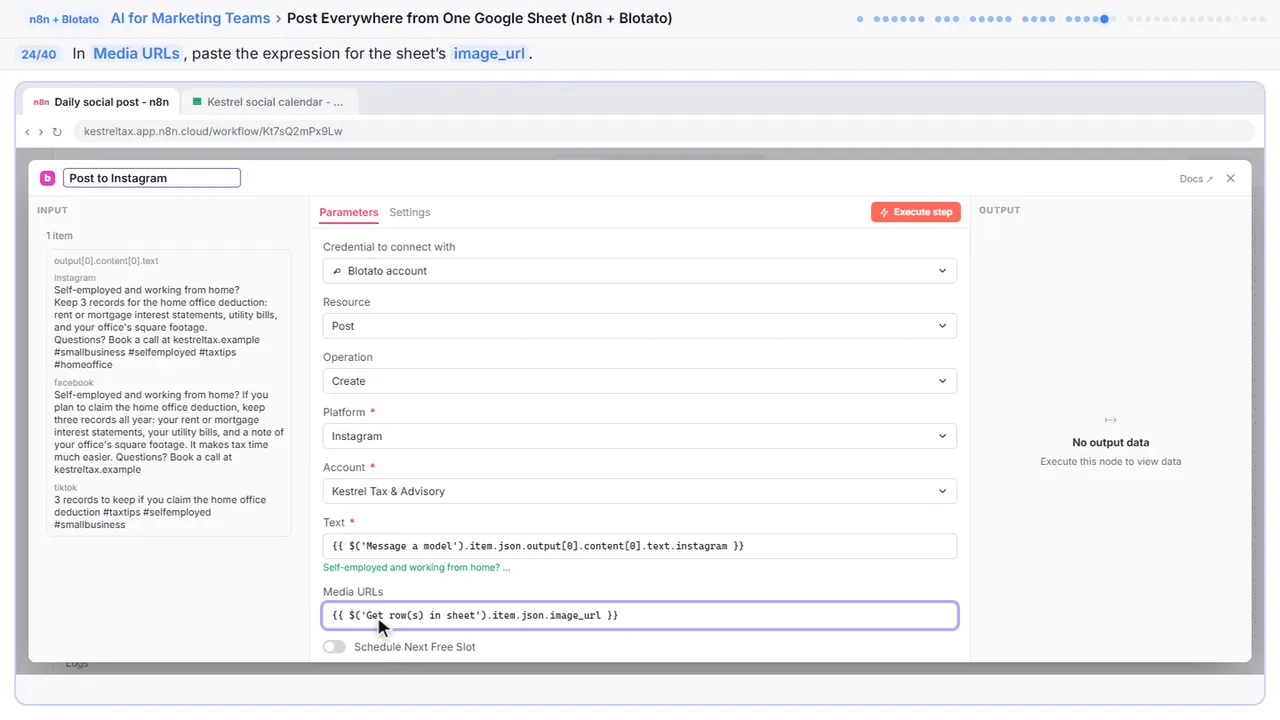
Task: Switch to the Settings tab
Action: click(x=410, y=212)
